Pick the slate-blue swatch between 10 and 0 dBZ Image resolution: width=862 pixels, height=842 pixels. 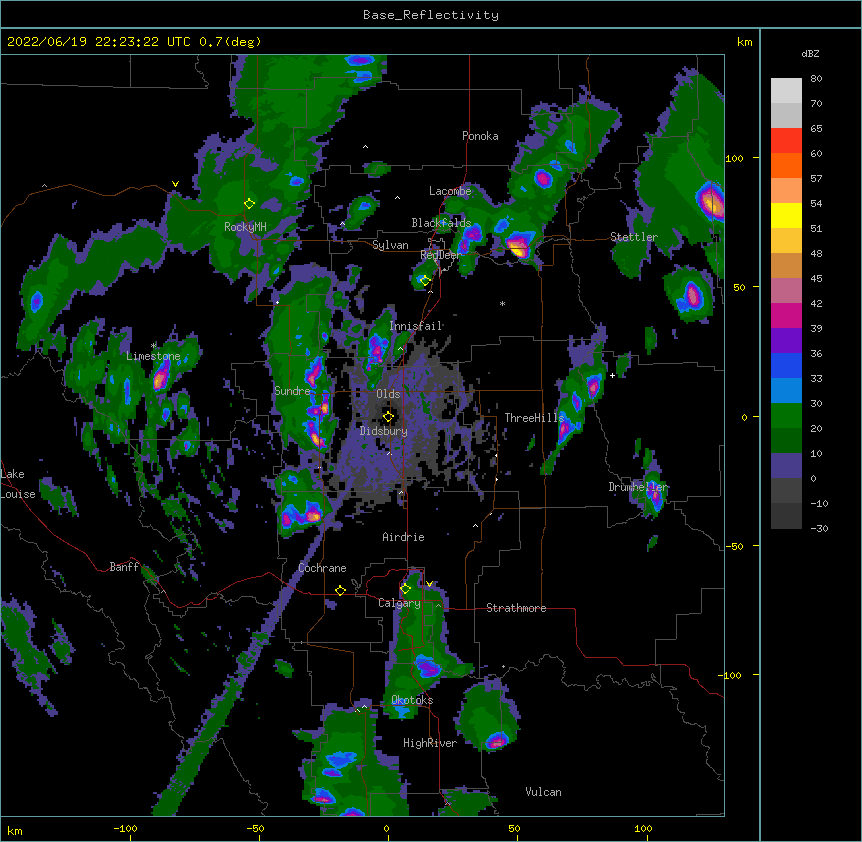pyautogui.click(x=786, y=466)
